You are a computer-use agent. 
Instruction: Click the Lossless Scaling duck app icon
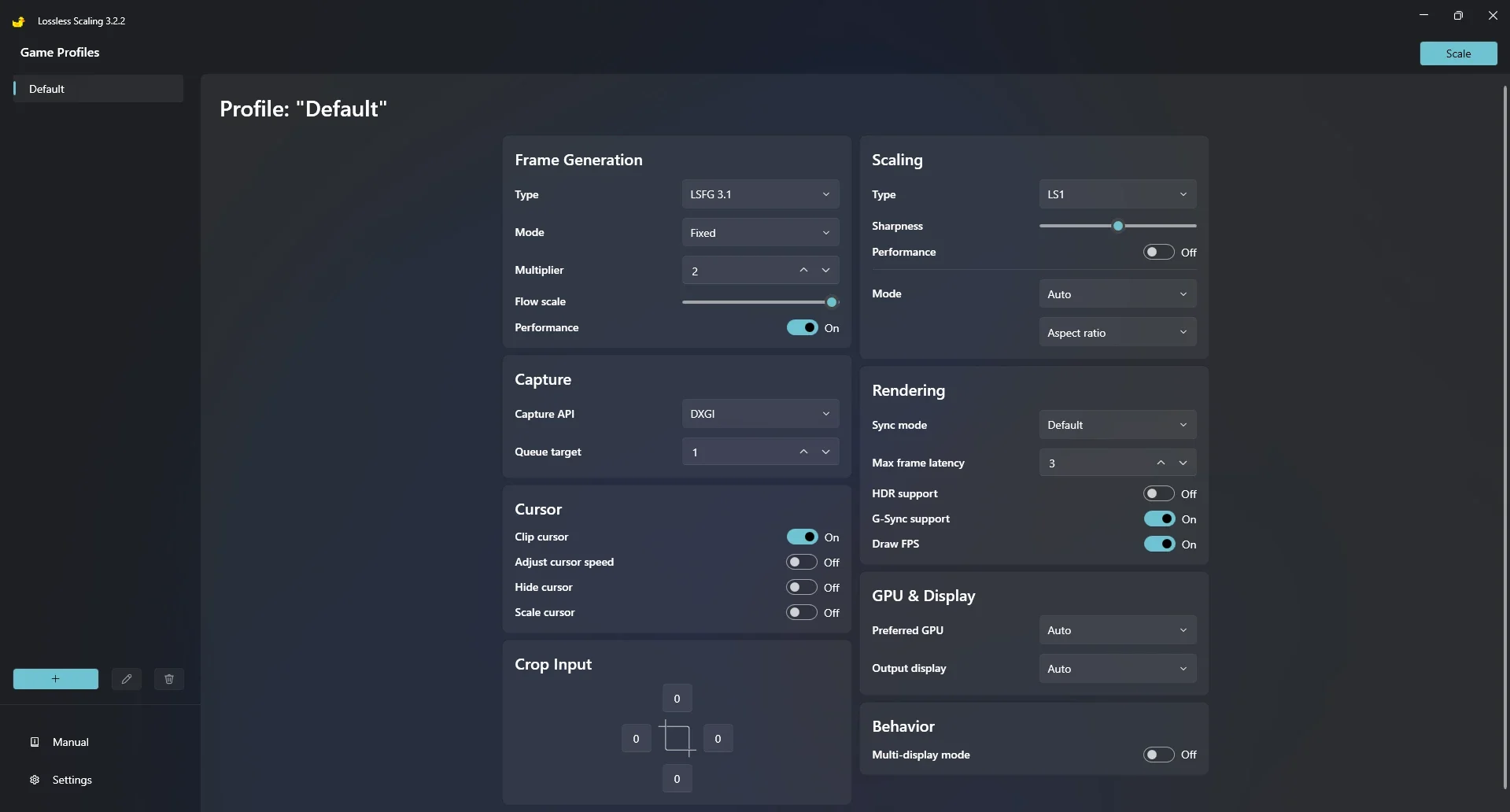18,21
